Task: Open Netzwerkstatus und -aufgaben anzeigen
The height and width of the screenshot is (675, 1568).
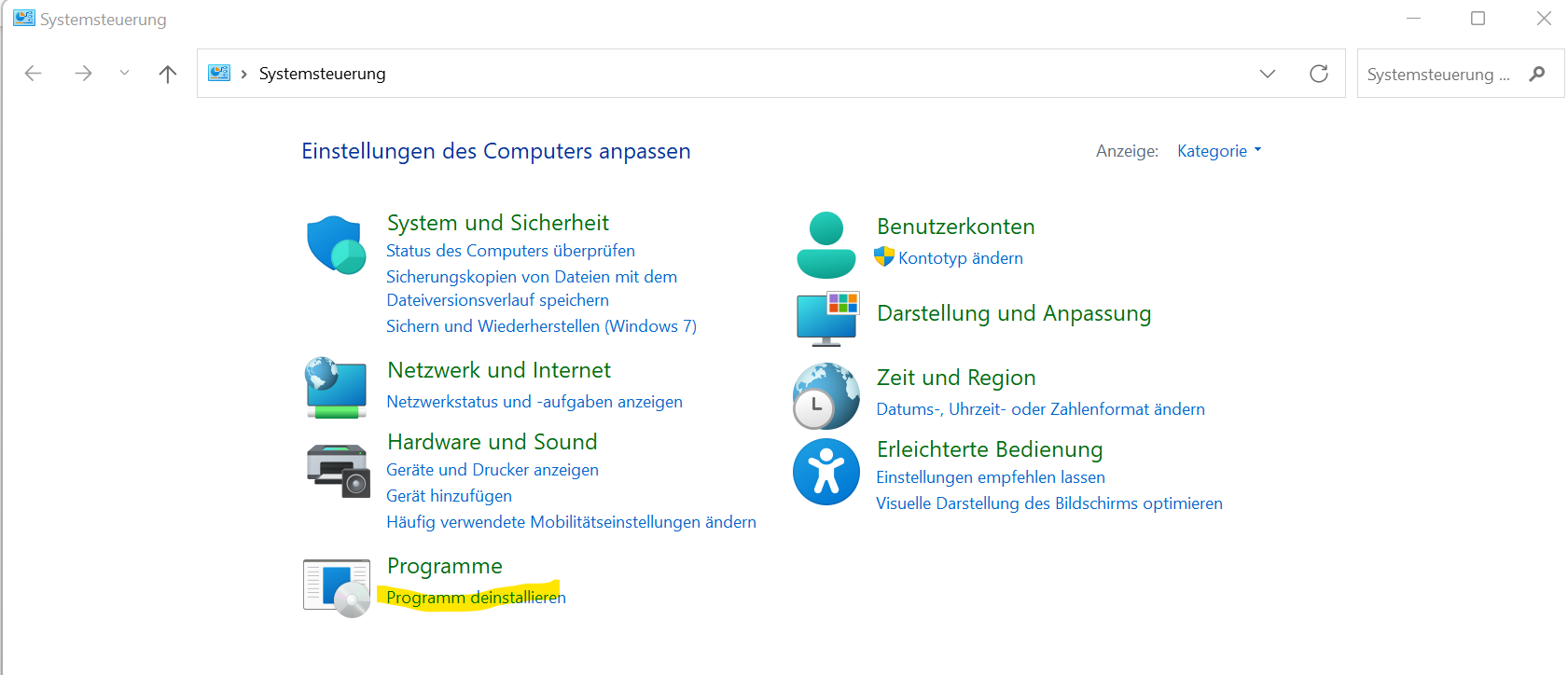Action: [534, 402]
